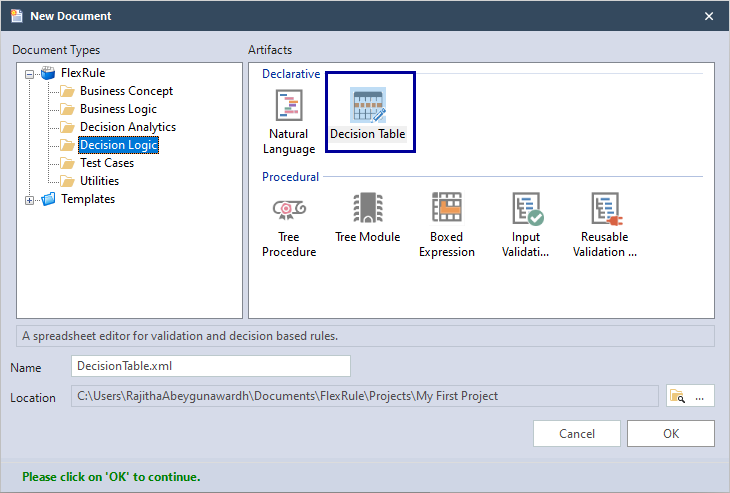Click the Declarative group heading
Screen dimensions: 730x493
pos(291,74)
